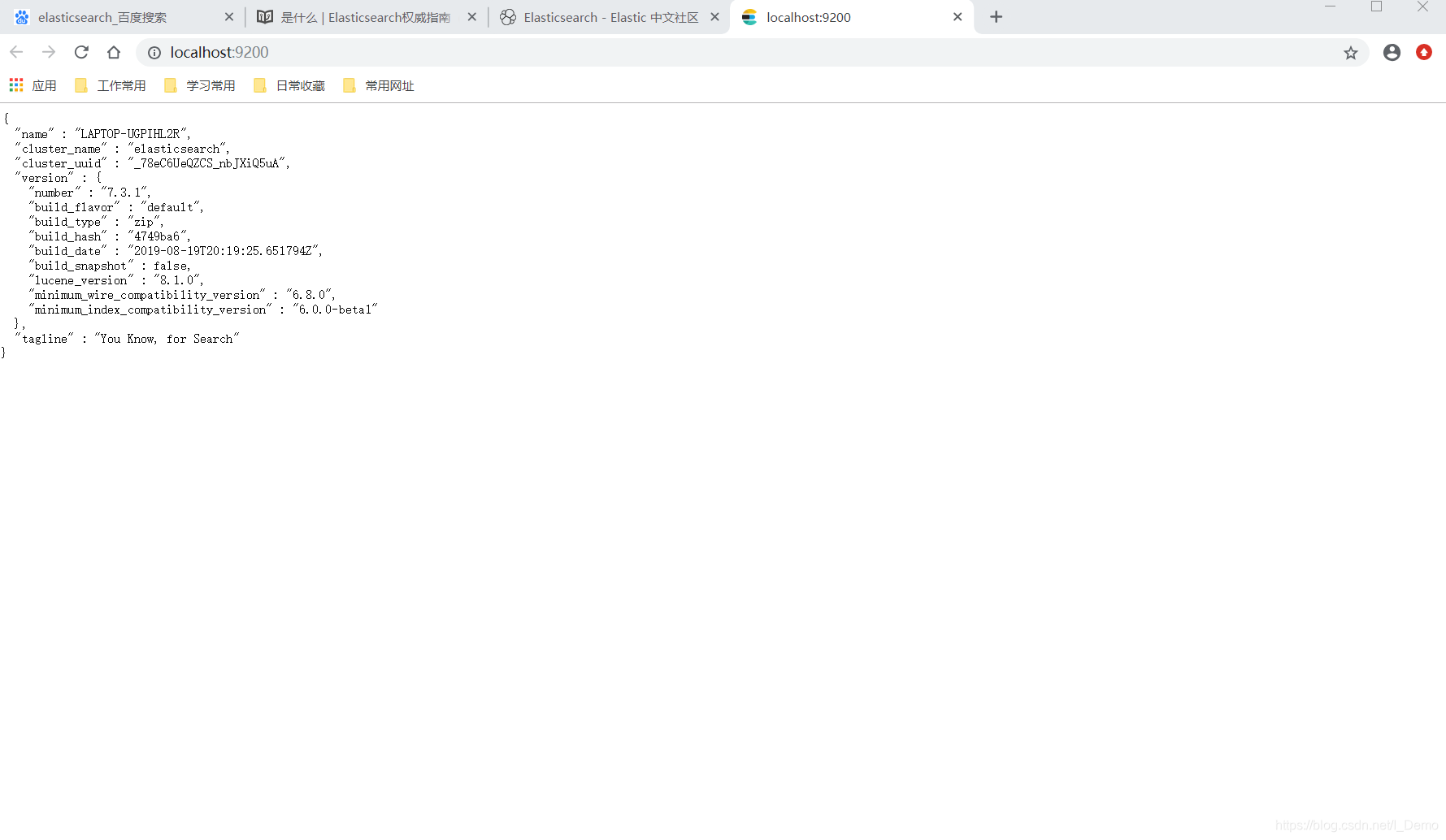1446x840 pixels.
Task: Close the localhost:9200 tab
Action: (957, 17)
